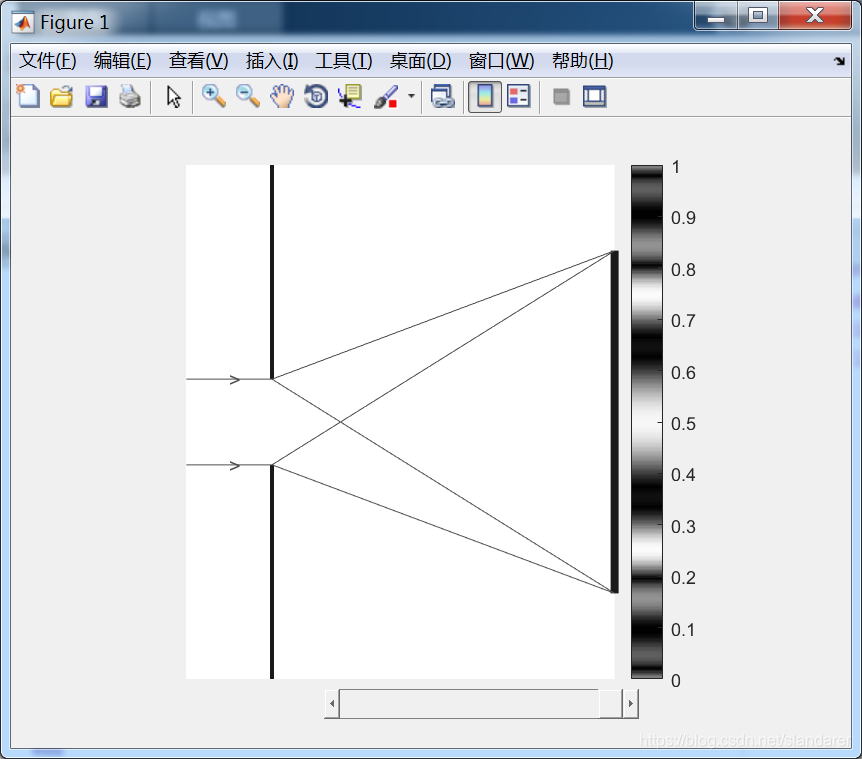Click the slider track below the plot
Viewport: 862px width, 759px height.
pyautogui.click(x=468, y=703)
